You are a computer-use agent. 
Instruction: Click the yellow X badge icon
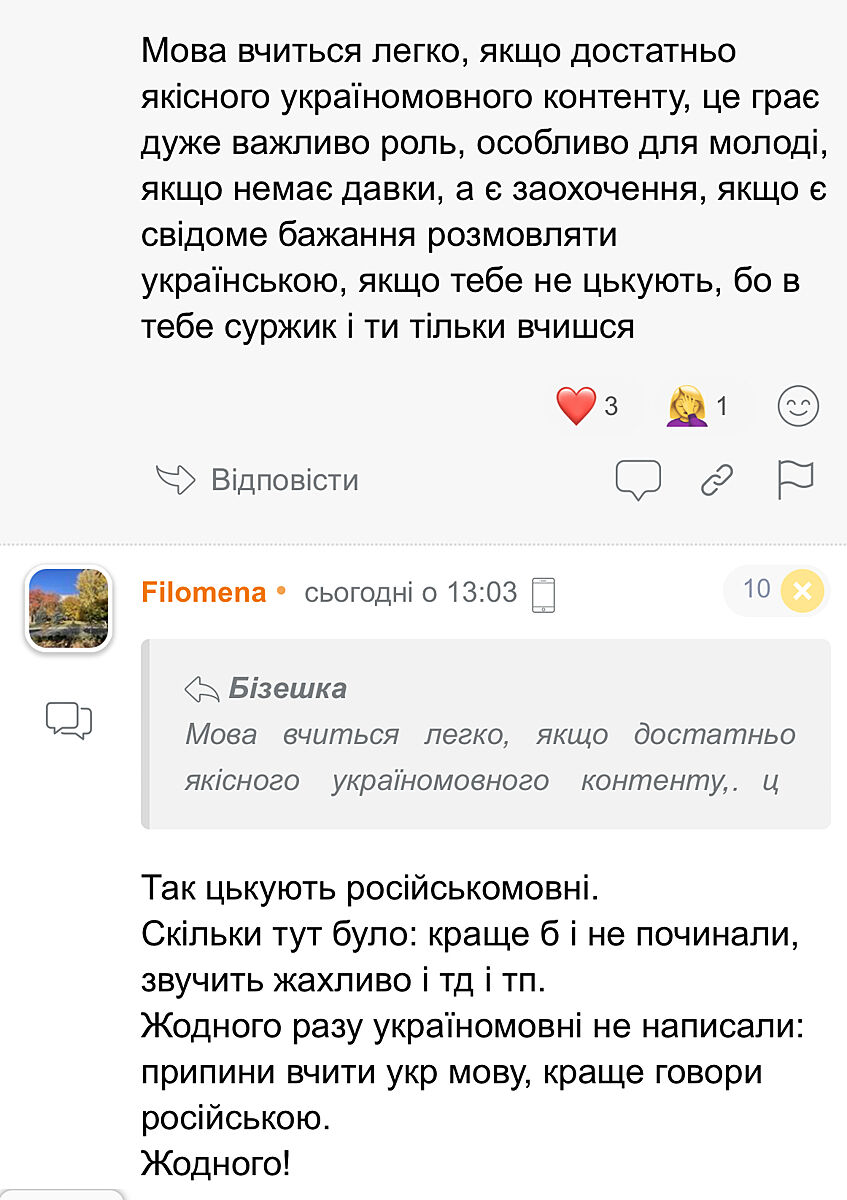click(802, 591)
